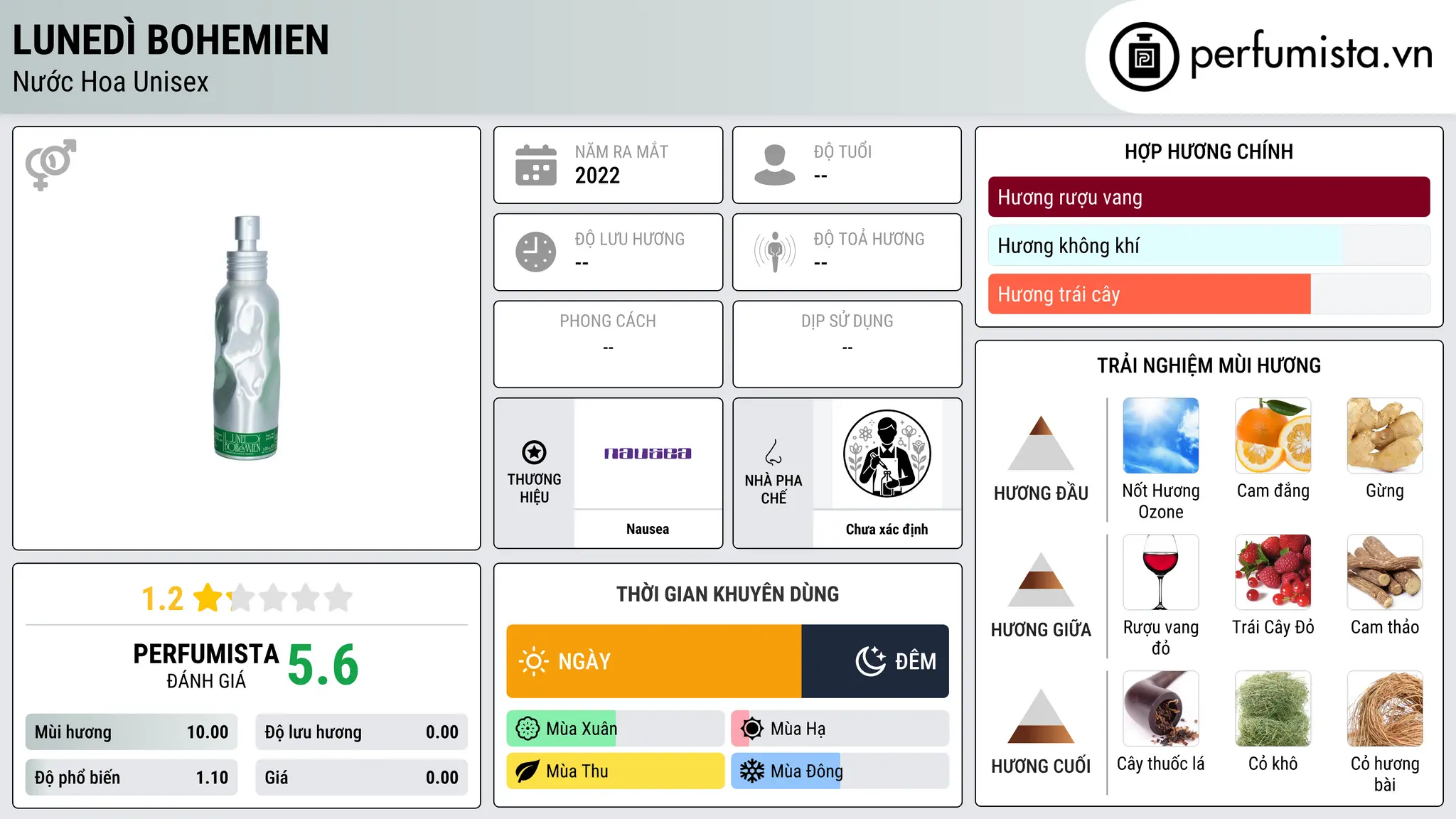Viewport: 1456px width, 819px height.
Task: Click the sillage icon for Độ toả hương
Action: tap(775, 252)
